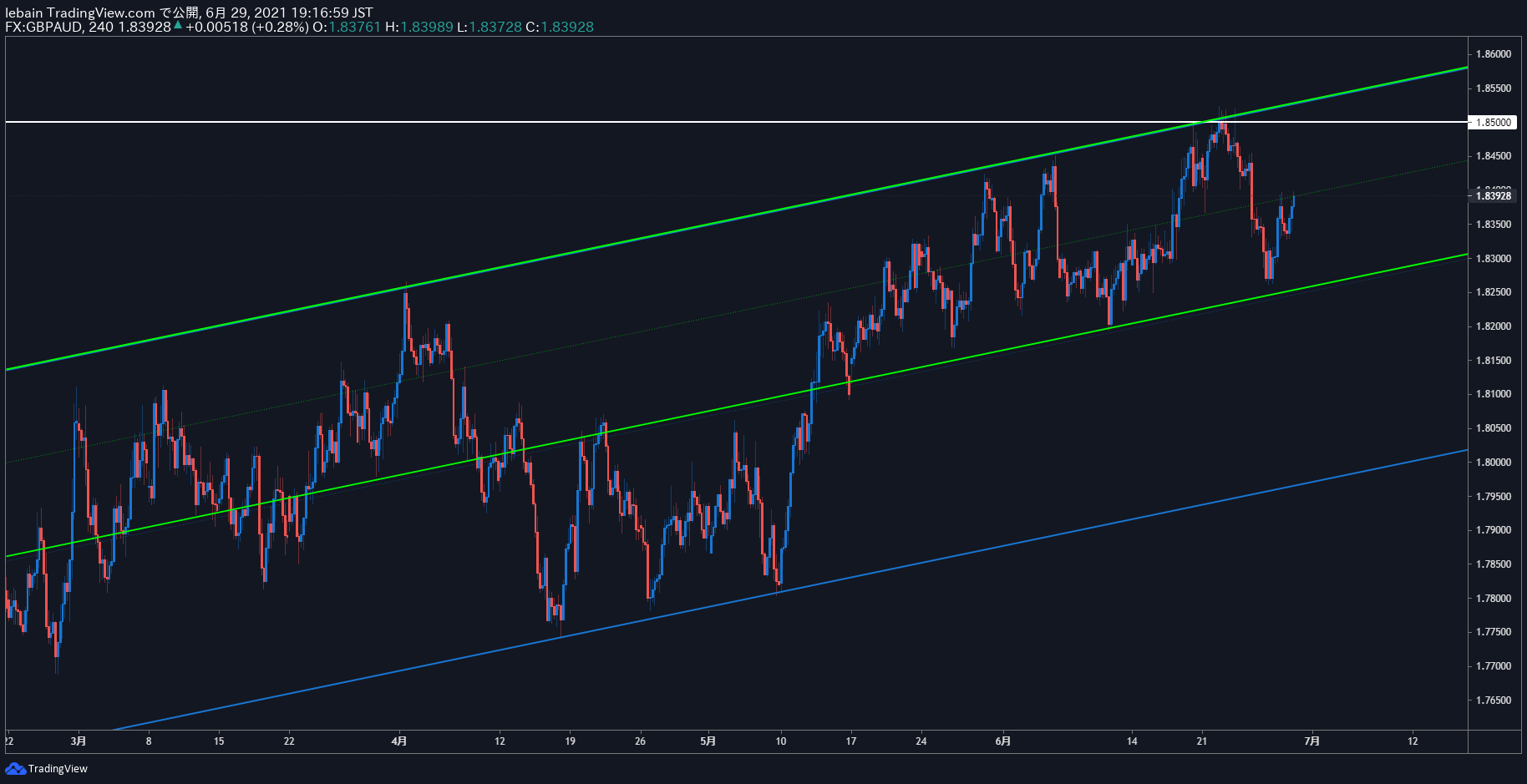Select the upper green channel trendline
1527x784 pixels.
[x=735, y=219]
